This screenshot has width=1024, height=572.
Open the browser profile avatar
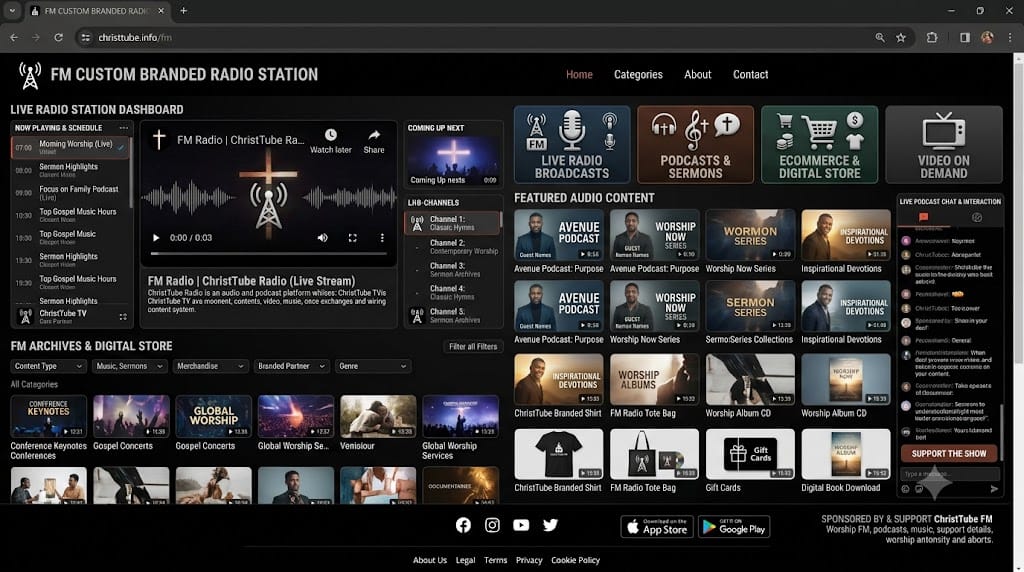pos(987,38)
